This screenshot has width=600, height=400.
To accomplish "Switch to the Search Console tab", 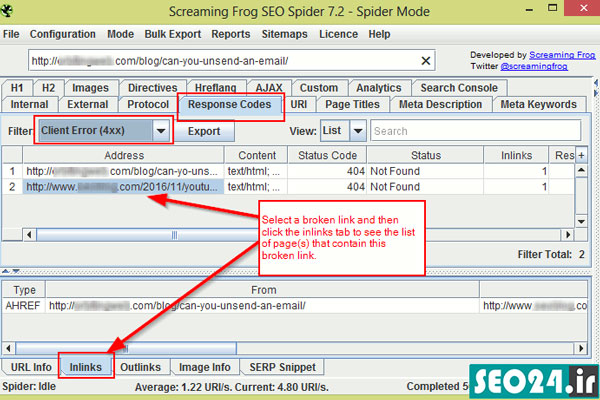I will pyautogui.click(x=459, y=88).
